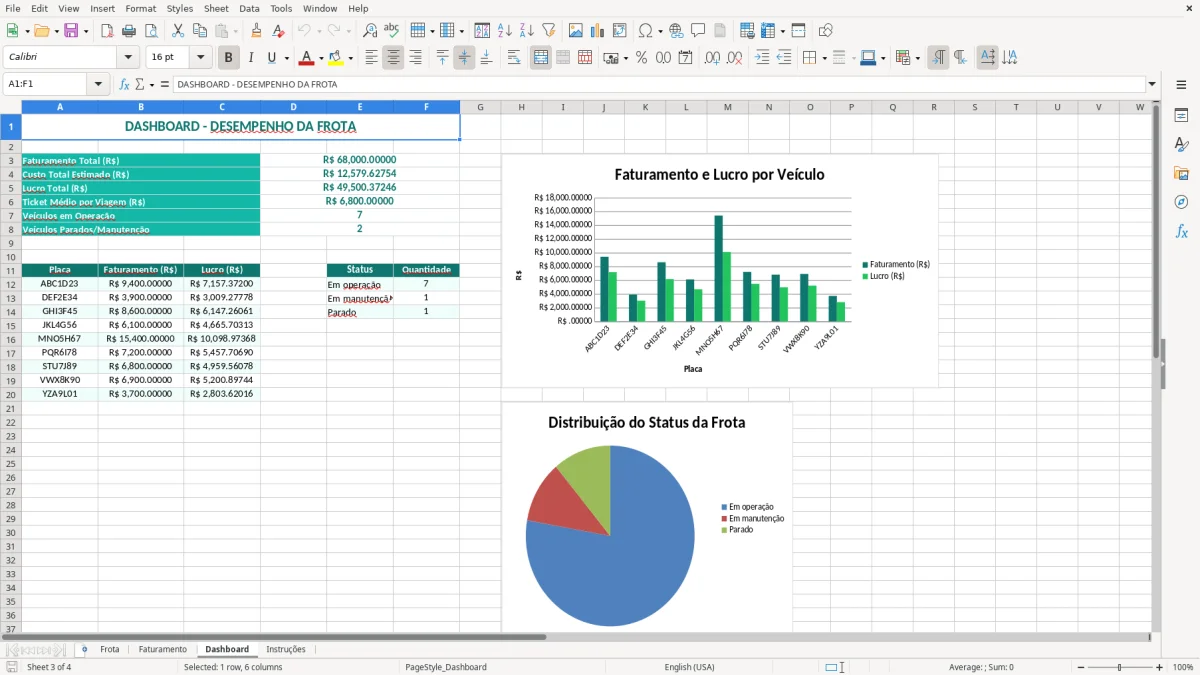Open the File menu

pyautogui.click(x=13, y=8)
